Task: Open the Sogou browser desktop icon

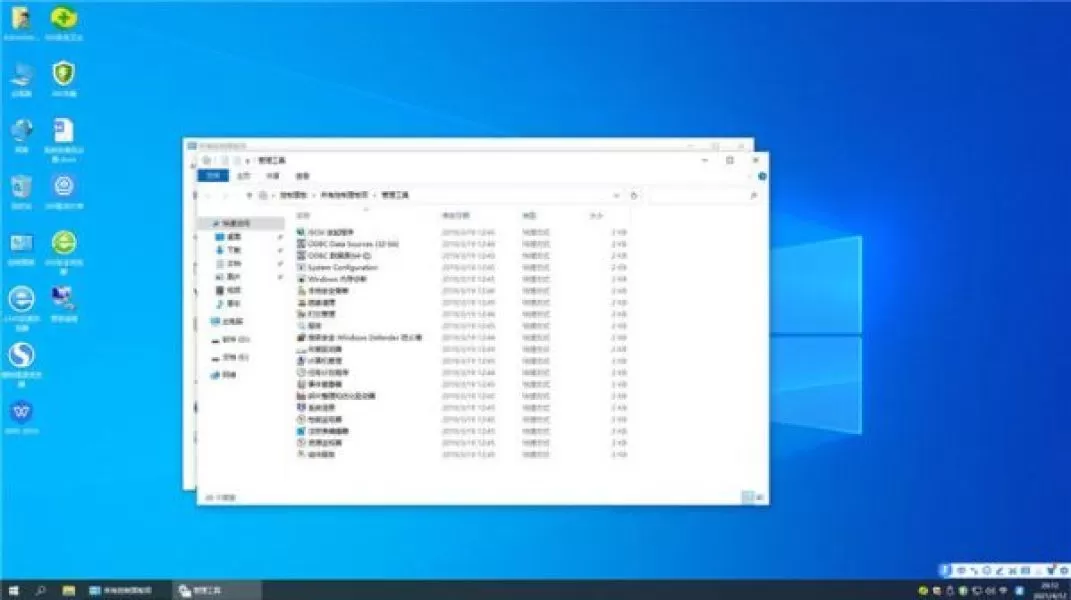Action: click(21, 365)
